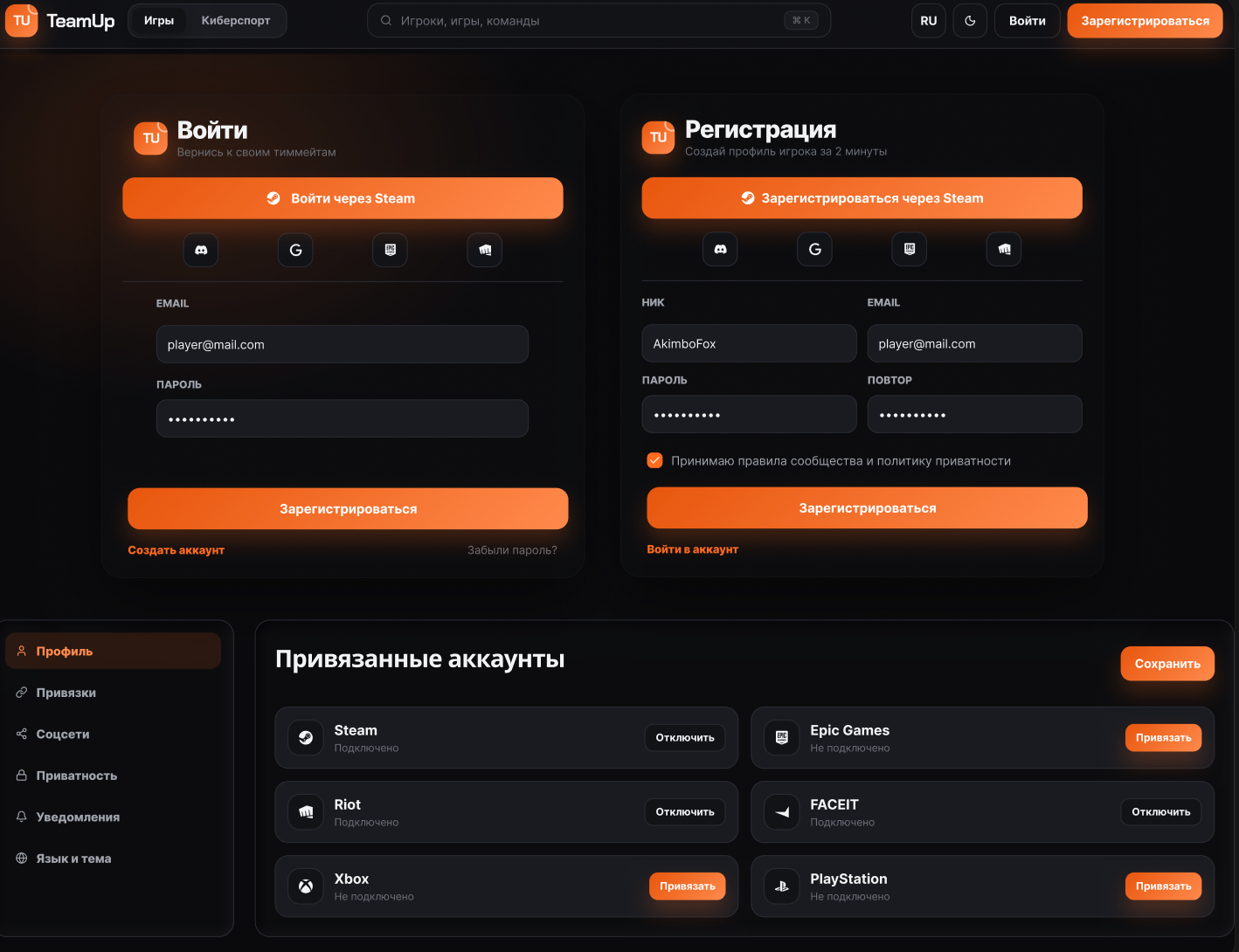
Task: Link the Epic Games account
Action: (1163, 738)
